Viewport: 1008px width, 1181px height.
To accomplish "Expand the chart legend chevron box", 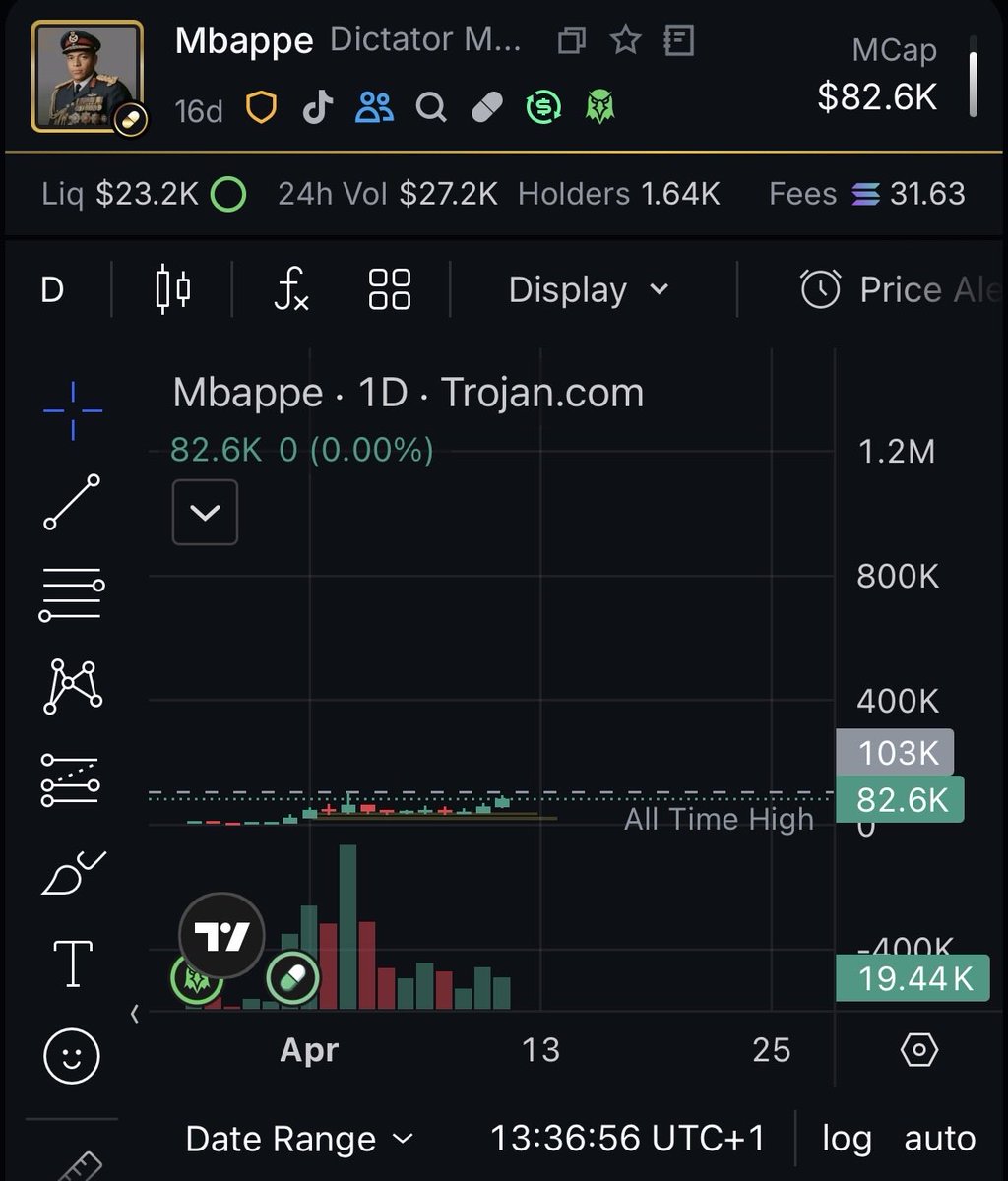I will coord(205,512).
